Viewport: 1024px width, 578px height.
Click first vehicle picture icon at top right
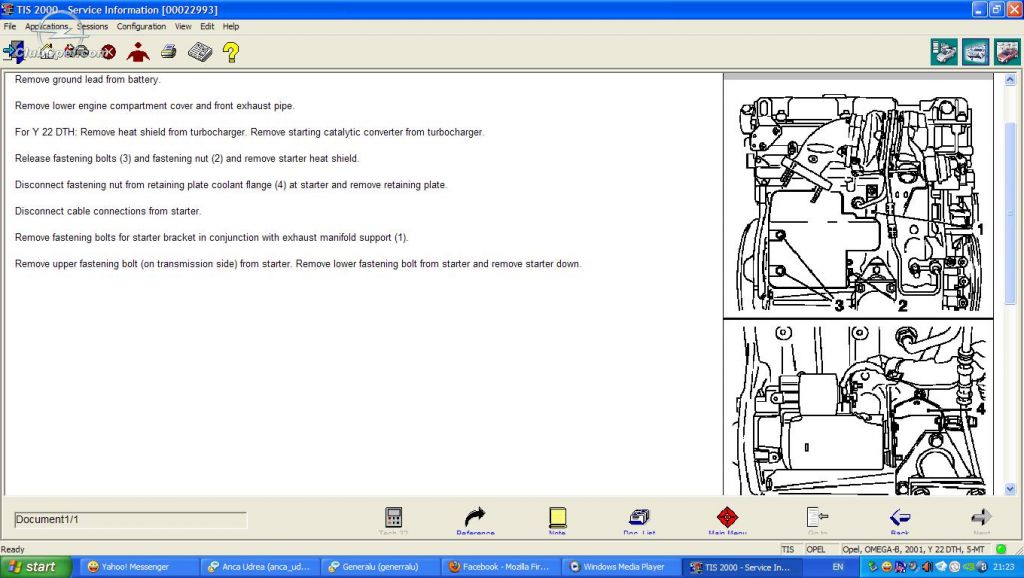944,52
